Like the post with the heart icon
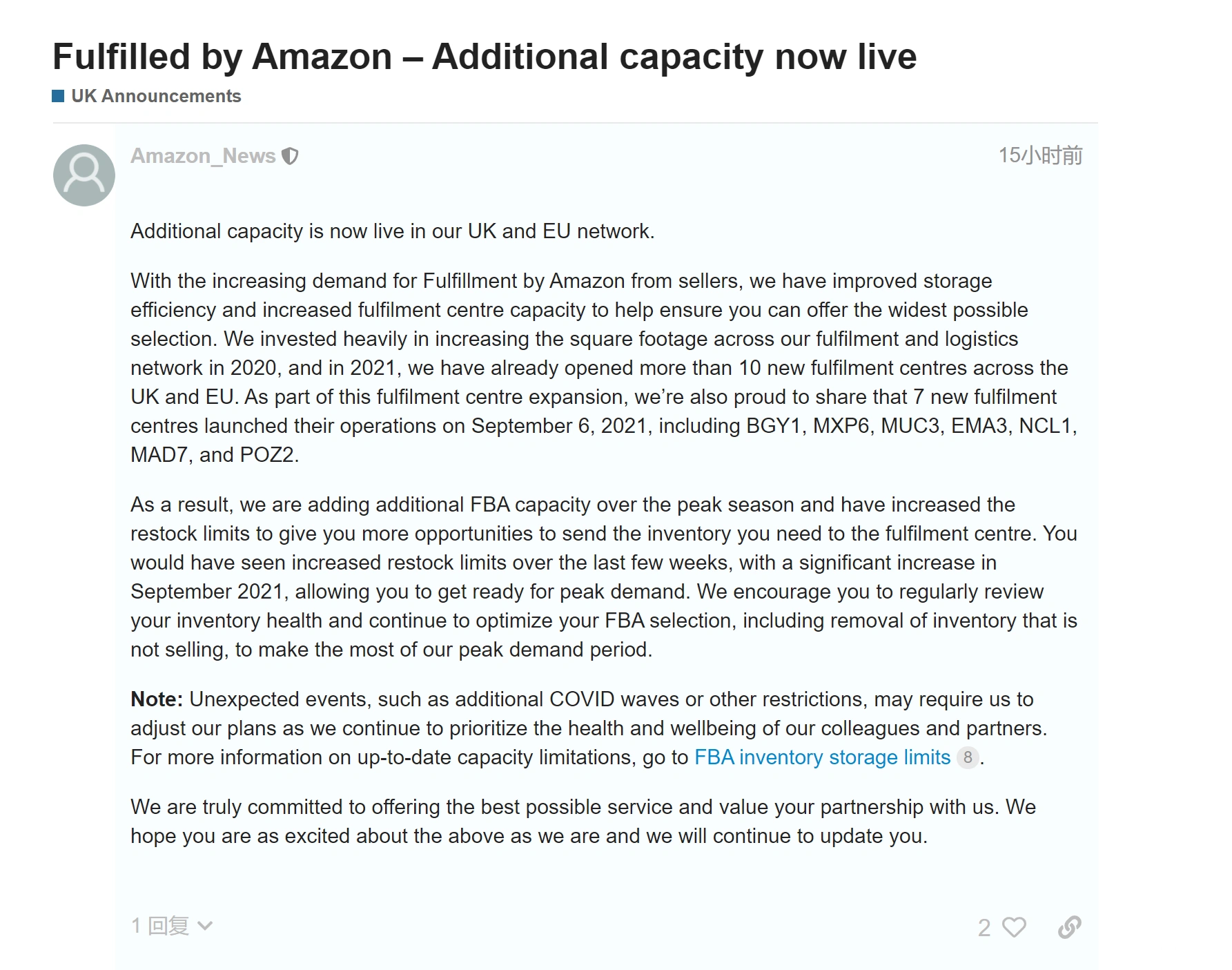 point(1013,927)
